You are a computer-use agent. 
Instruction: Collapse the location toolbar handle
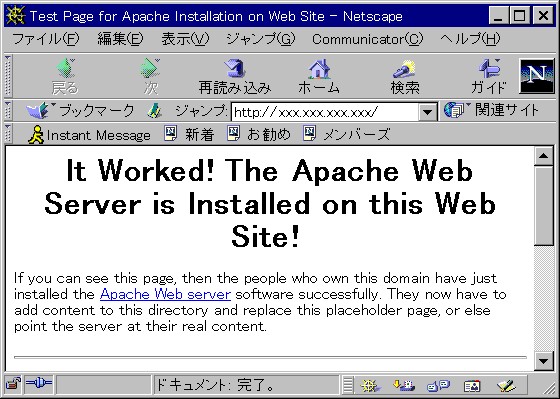point(8,111)
